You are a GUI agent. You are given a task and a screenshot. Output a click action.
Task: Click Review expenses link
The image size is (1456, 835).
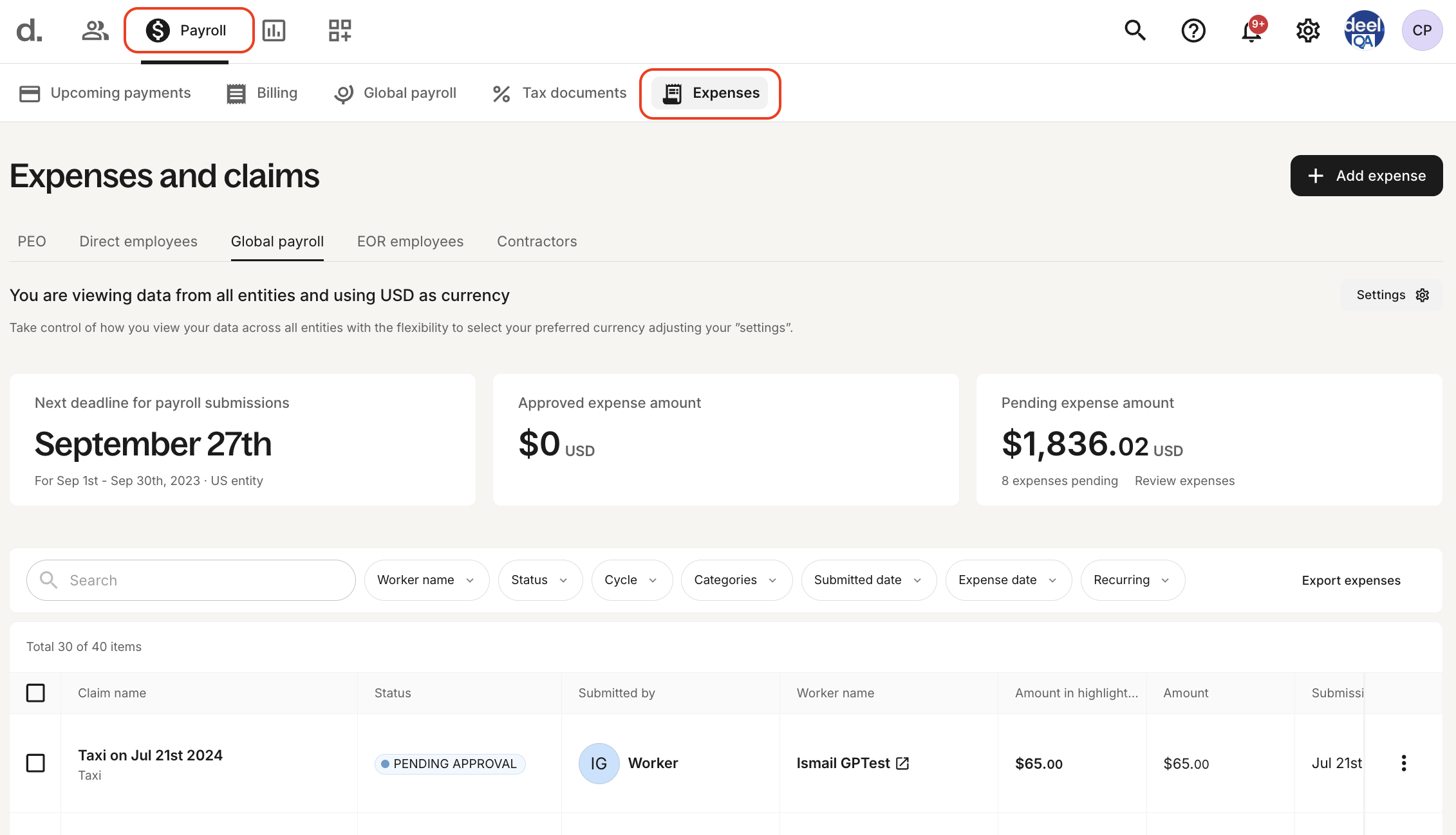click(x=1184, y=481)
